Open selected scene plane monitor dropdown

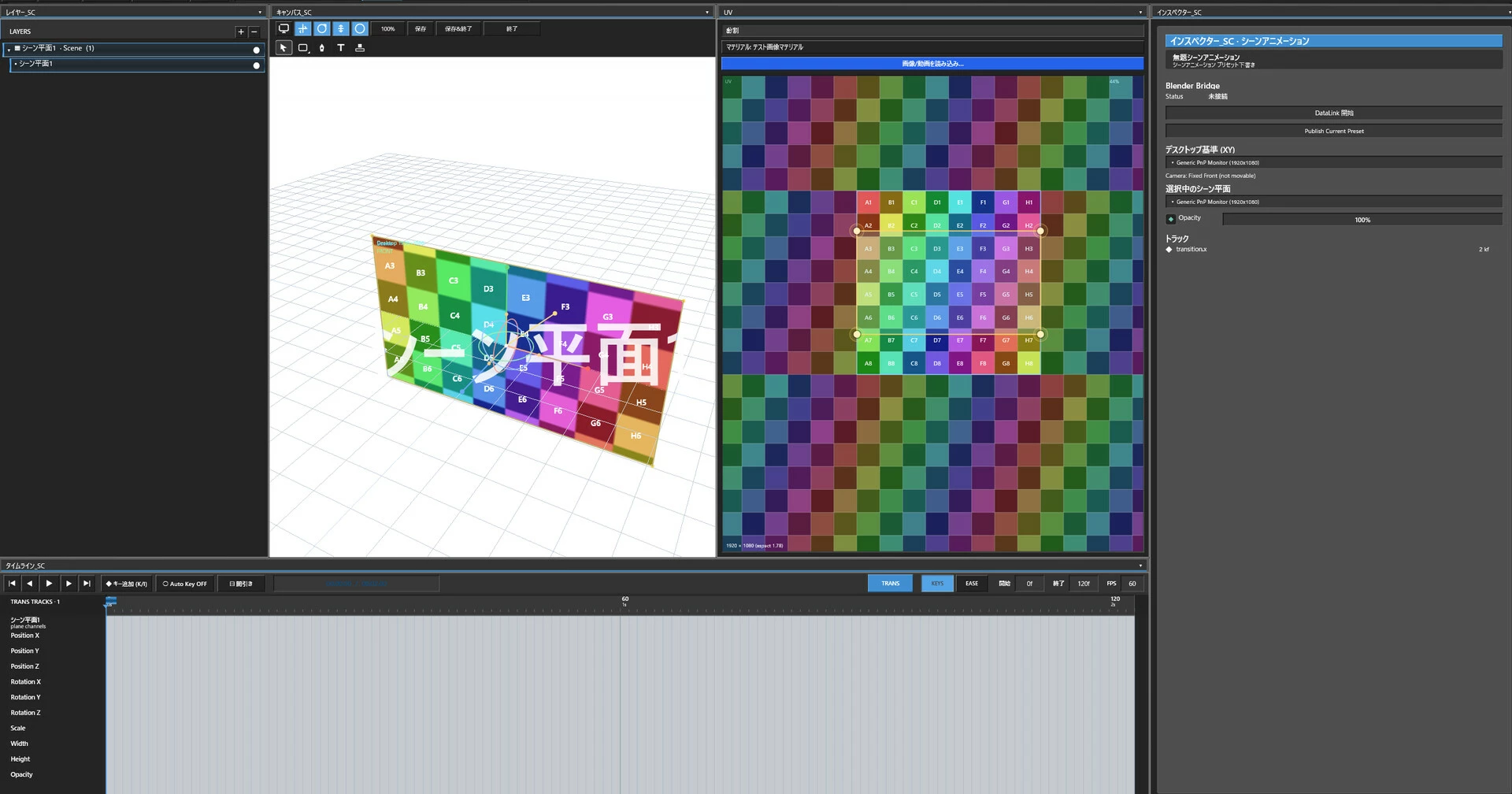1333,202
